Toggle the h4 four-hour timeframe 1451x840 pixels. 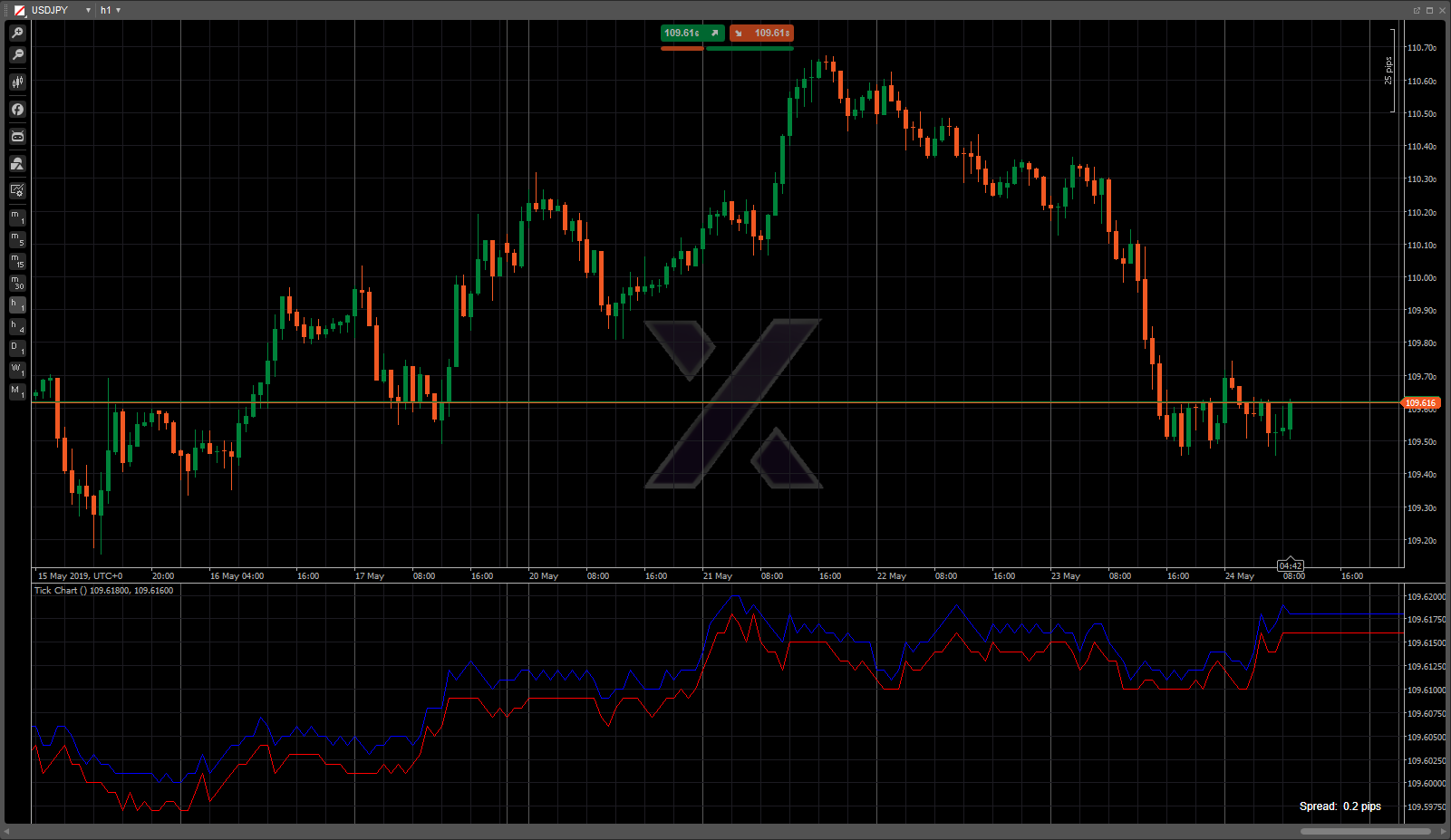(17, 326)
